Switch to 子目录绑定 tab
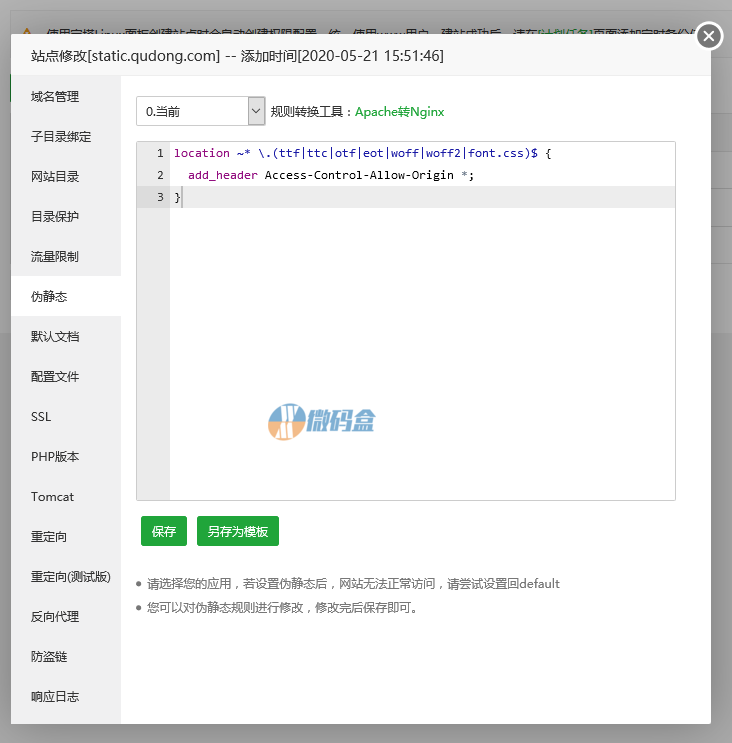Screen dimensions: 732x743 point(66,136)
